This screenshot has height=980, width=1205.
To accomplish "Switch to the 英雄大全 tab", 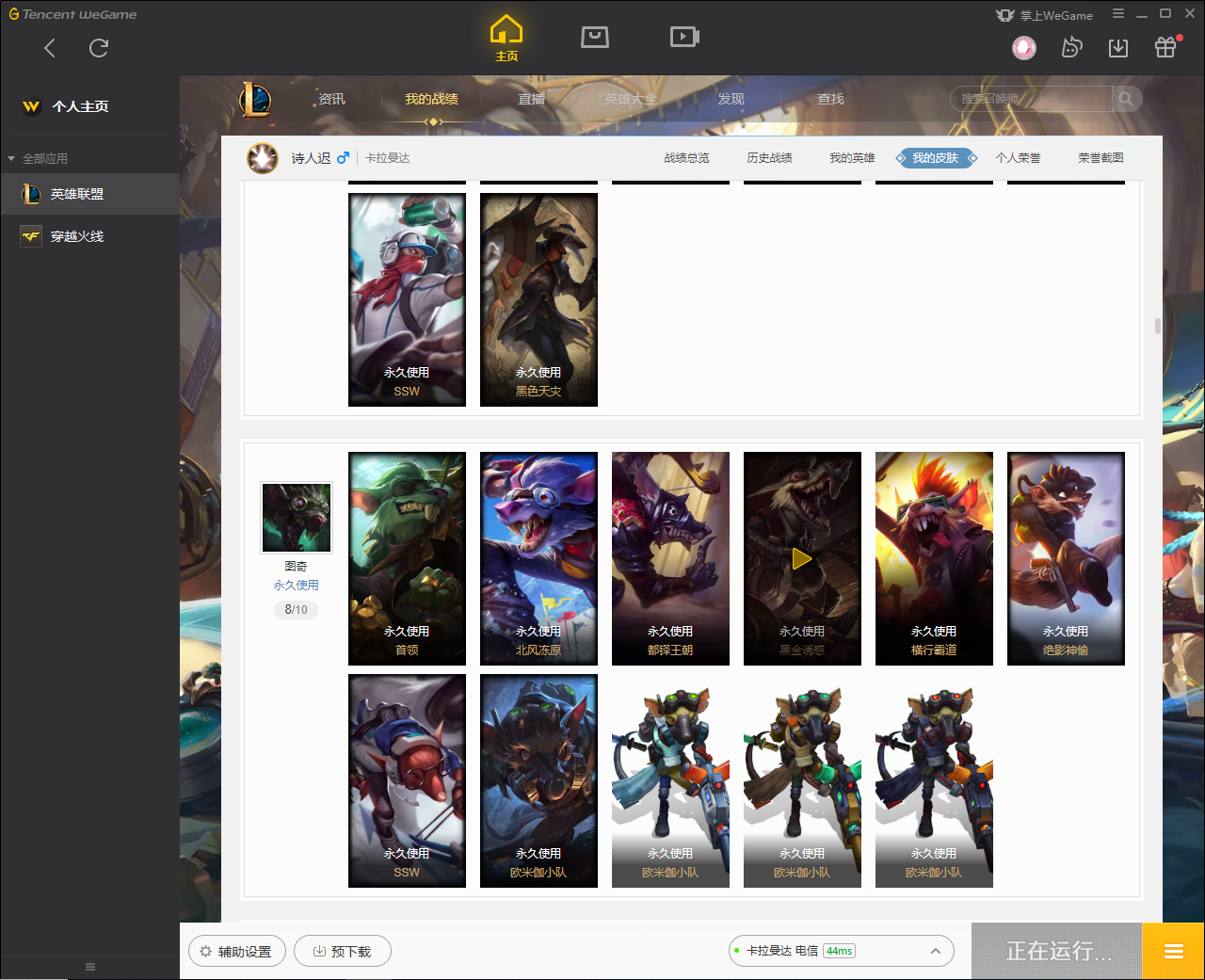I will 631,99.
